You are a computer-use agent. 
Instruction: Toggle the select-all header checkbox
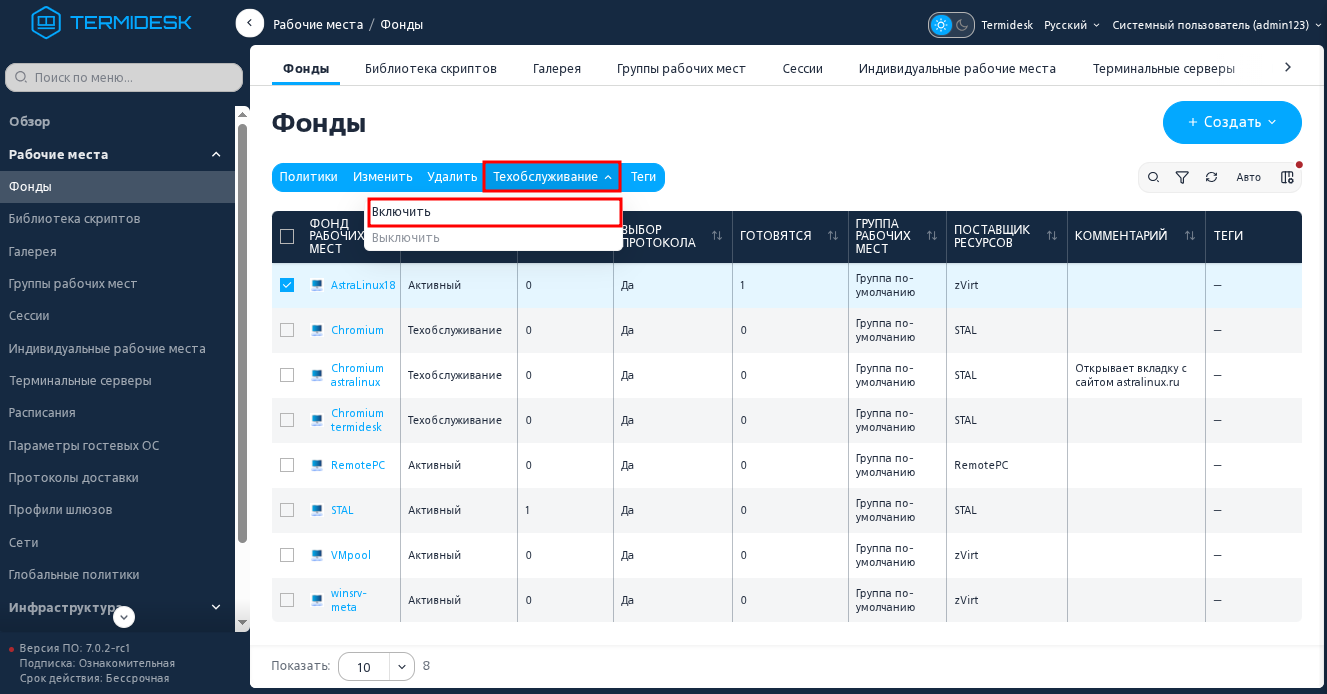[287, 236]
